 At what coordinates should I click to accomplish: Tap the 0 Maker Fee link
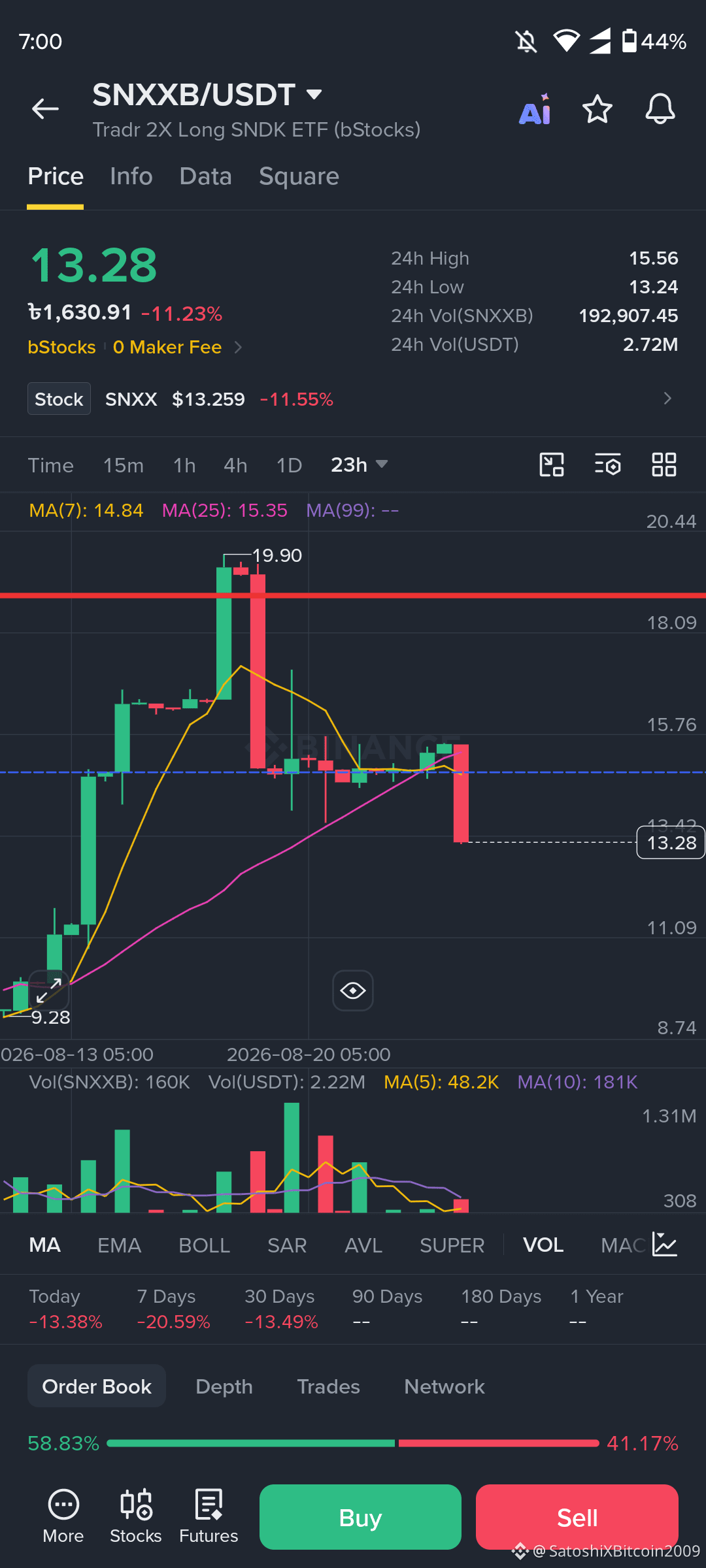tap(167, 347)
